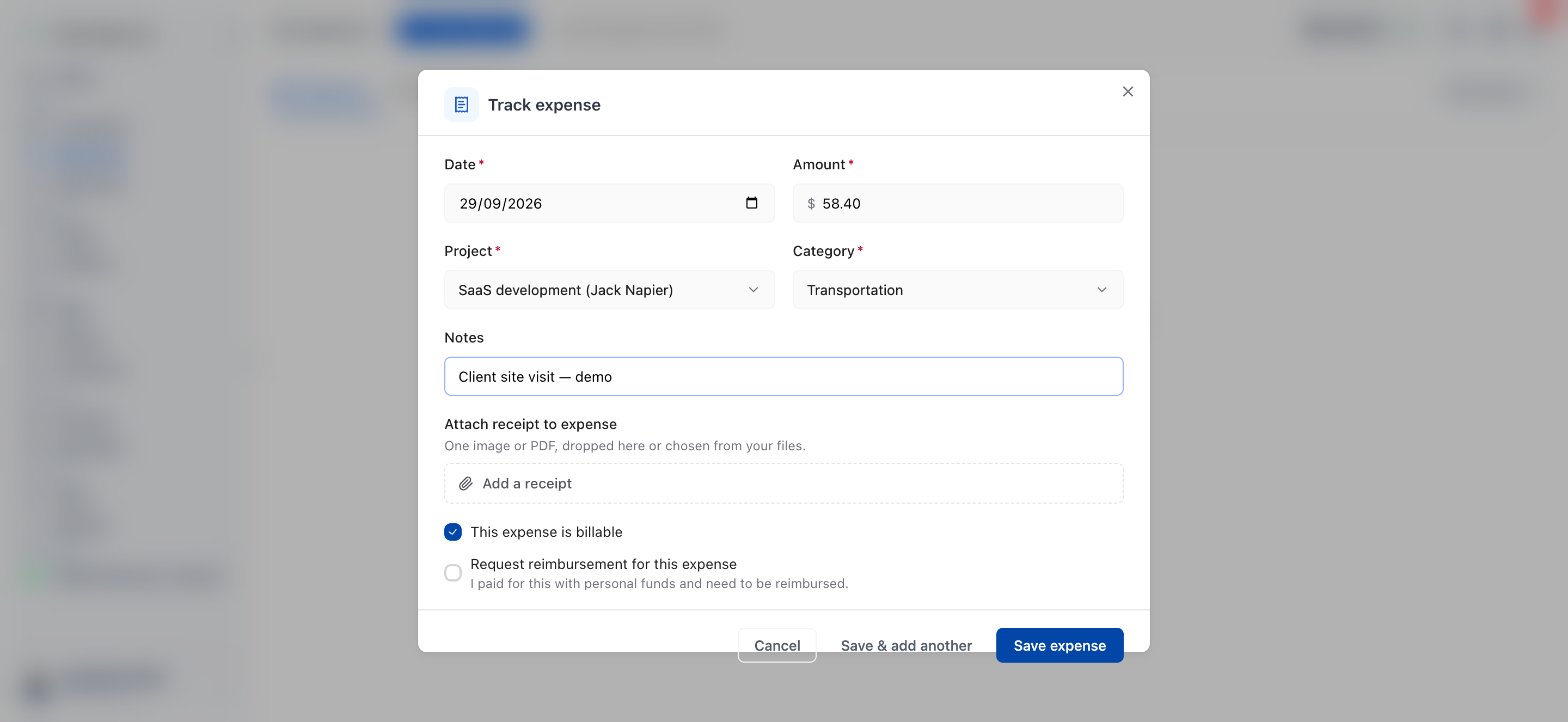Click the Amount field showing 58.40
Image resolution: width=1568 pixels, height=722 pixels.
click(958, 203)
